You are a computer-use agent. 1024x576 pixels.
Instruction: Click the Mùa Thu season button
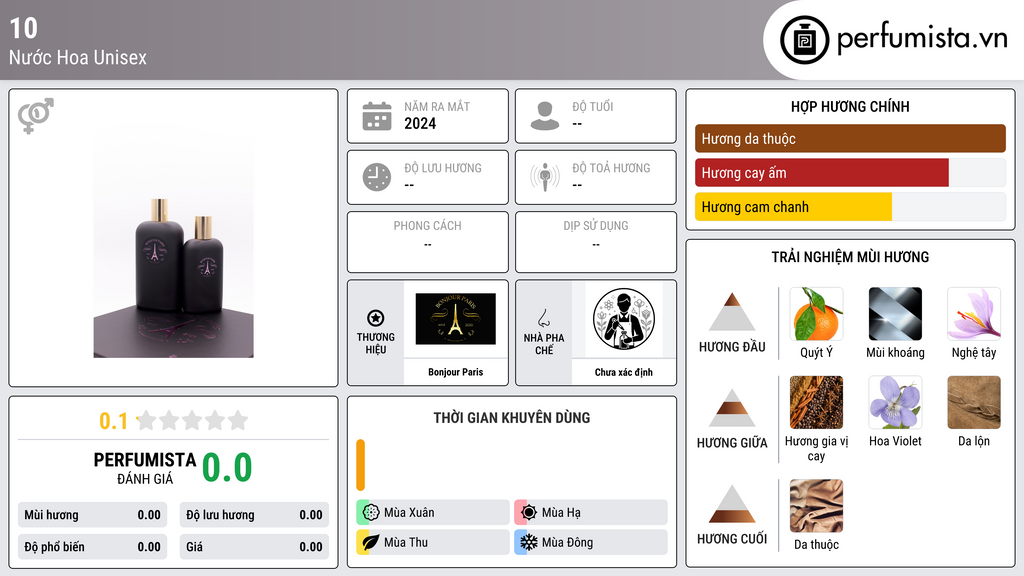click(x=433, y=542)
